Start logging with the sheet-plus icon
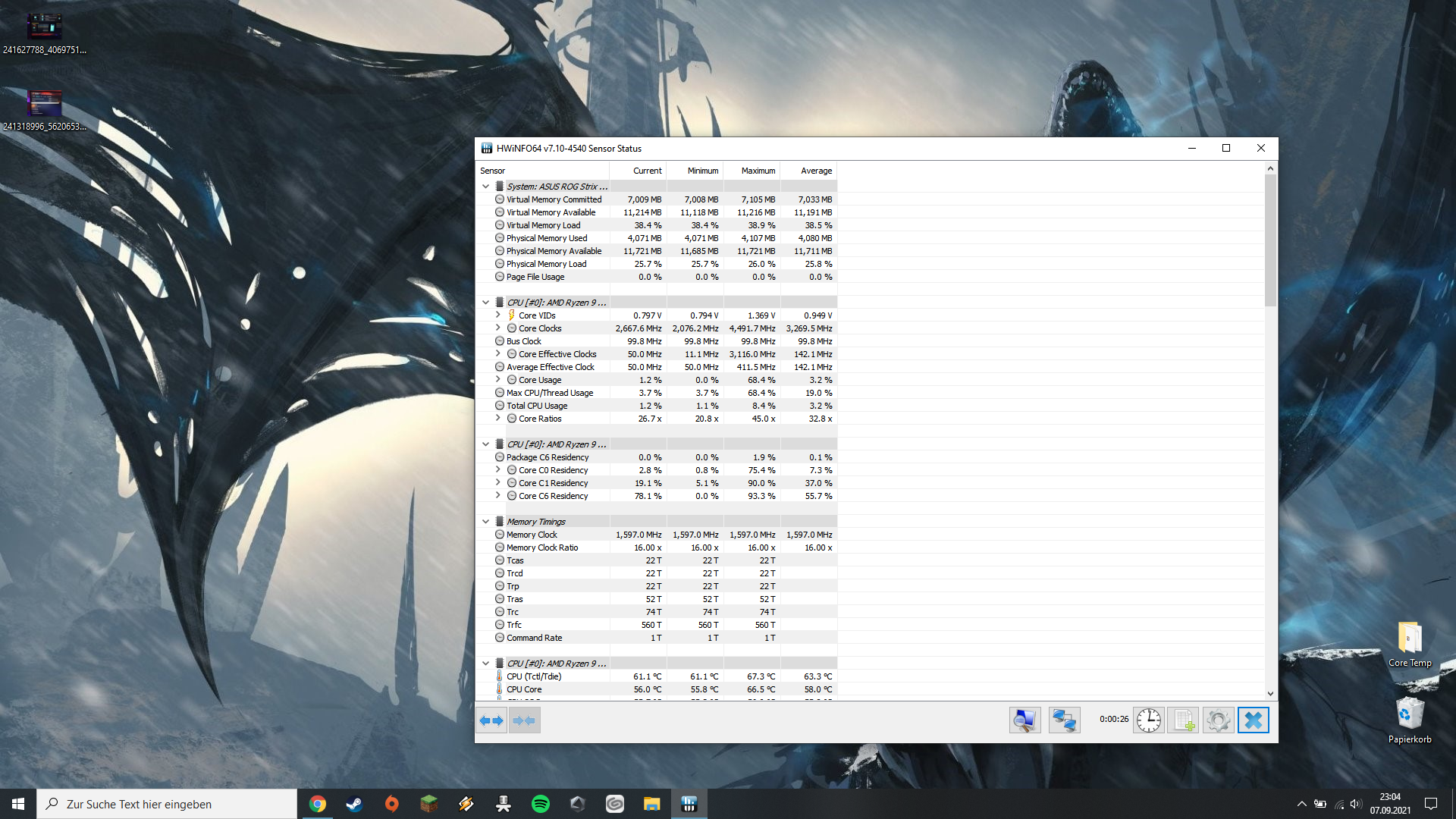The height and width of the screenshot is (819, 1456). click(1183, 720)
